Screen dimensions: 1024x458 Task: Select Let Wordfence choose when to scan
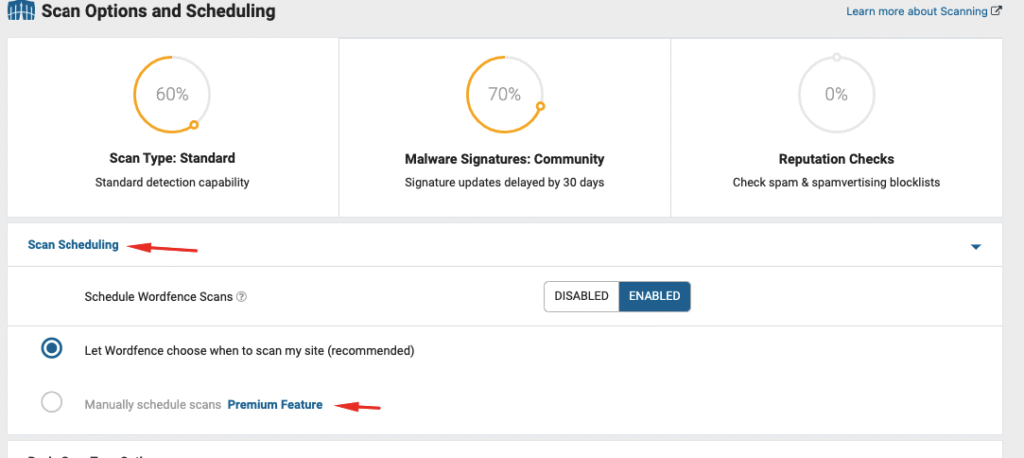(52, 350)
